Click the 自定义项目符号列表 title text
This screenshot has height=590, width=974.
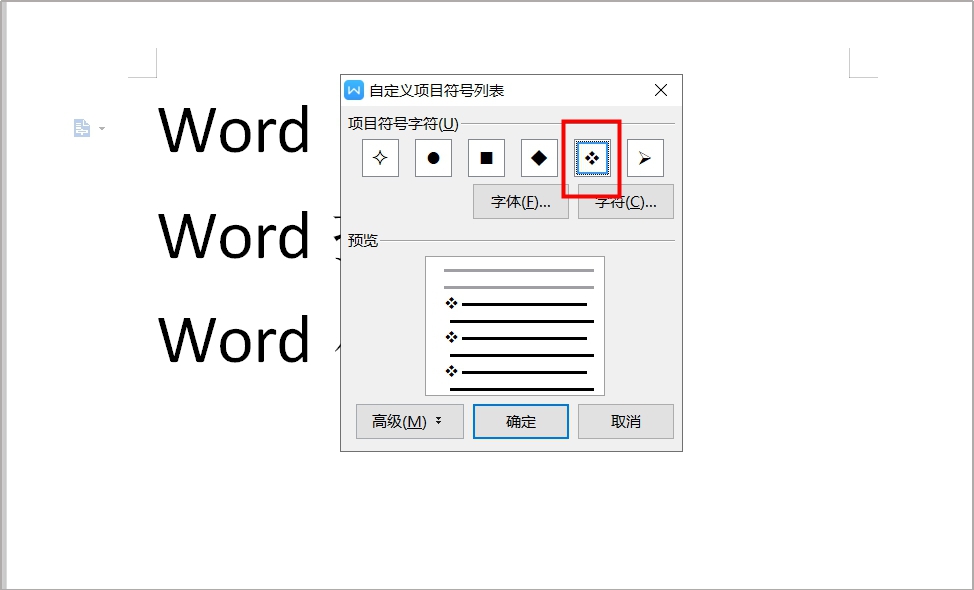click(x=436, y=91)
